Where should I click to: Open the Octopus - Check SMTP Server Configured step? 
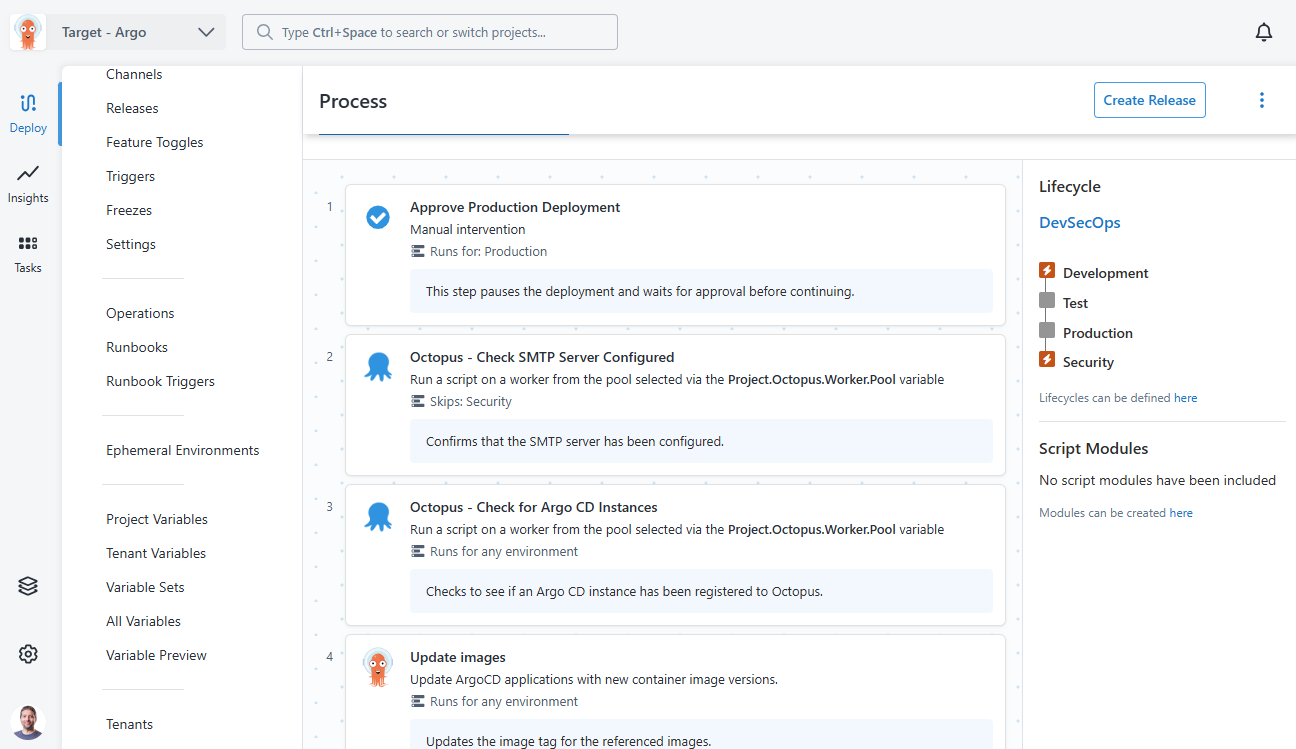pyautogui.click(x=675, y=405)
